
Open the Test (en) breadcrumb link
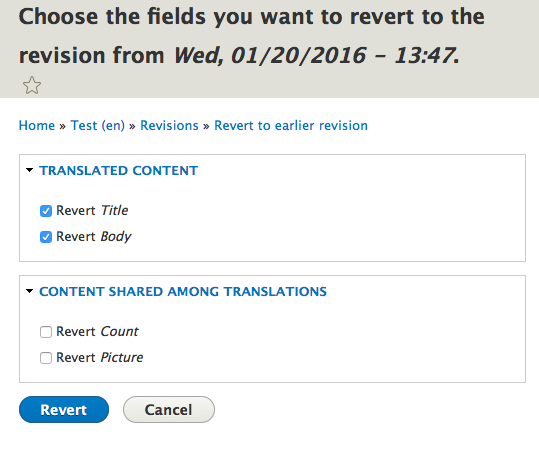(98, 125)
